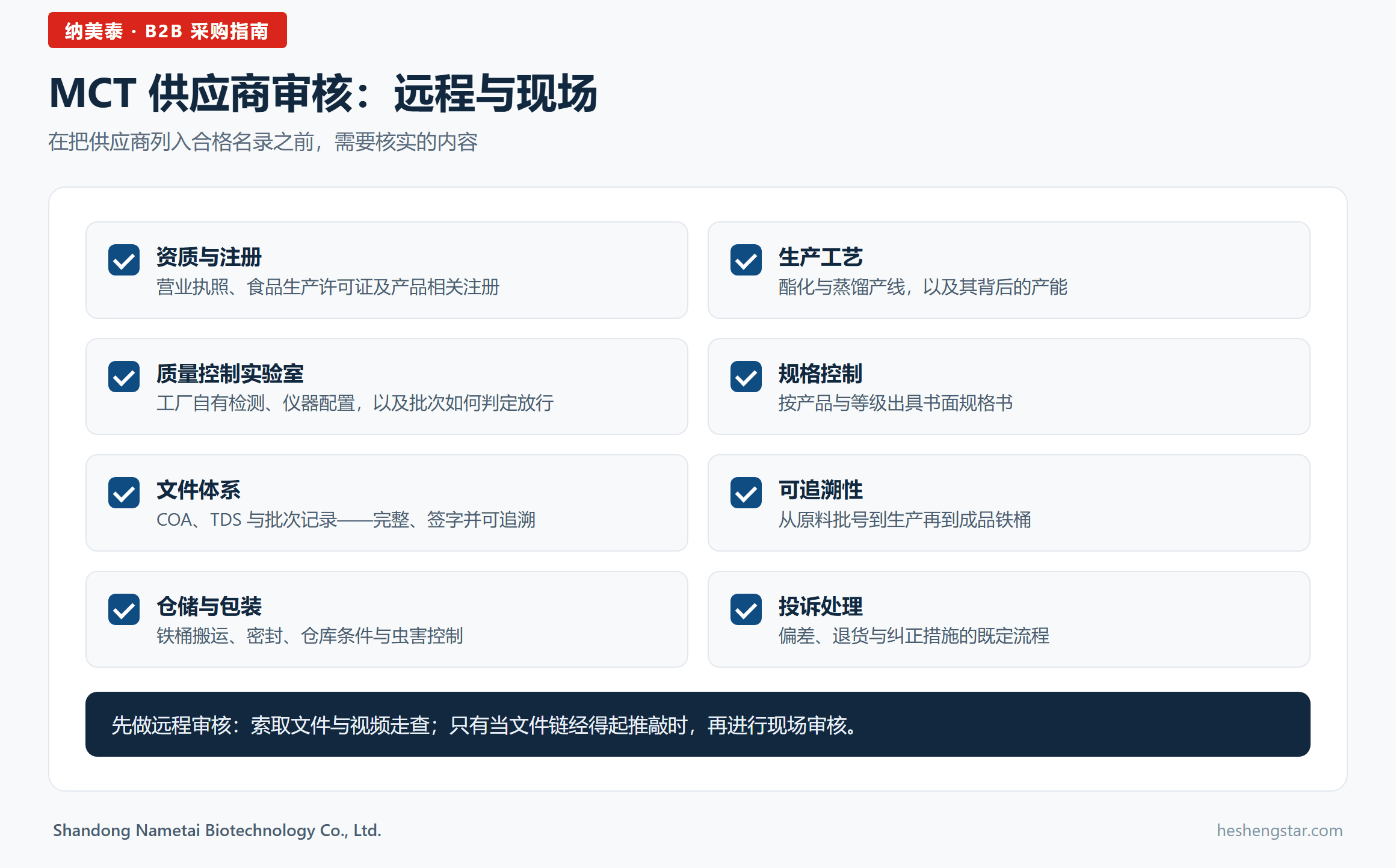Click the subtitle 在把供应商列入合格名录之前
This screenshot has height=868, width=1396.
click(x=181, y=142)
